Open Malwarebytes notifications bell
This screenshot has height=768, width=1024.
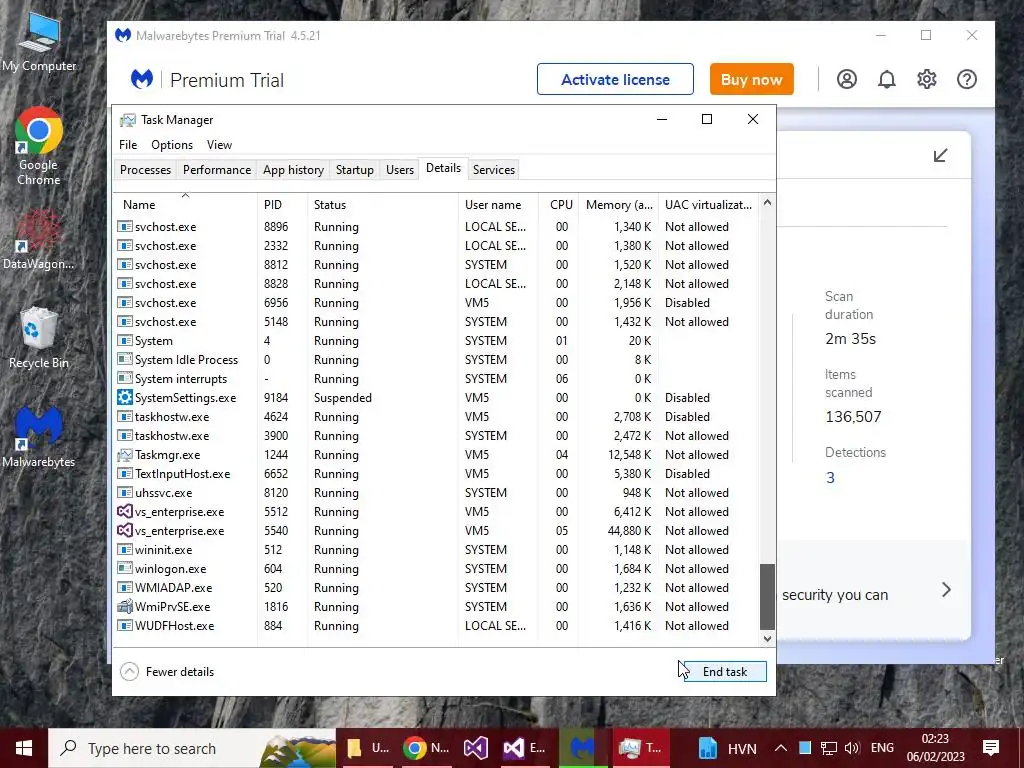(886, 79)
